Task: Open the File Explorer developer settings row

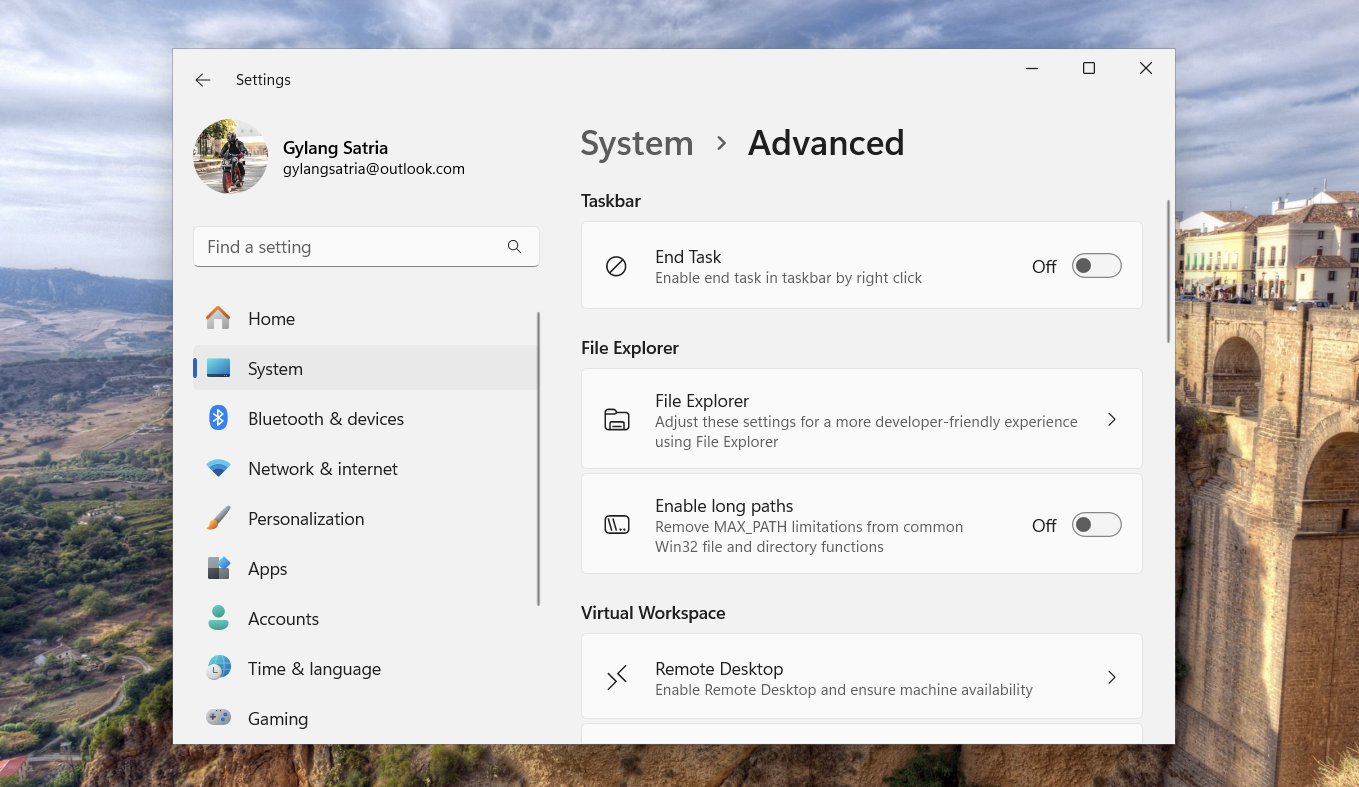Action: [861, 419]
